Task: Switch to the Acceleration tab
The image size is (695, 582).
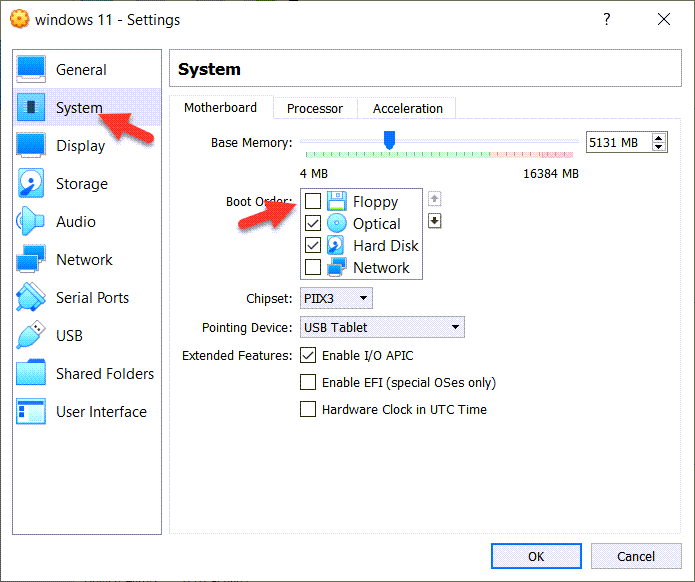Action: coord(408,108)
